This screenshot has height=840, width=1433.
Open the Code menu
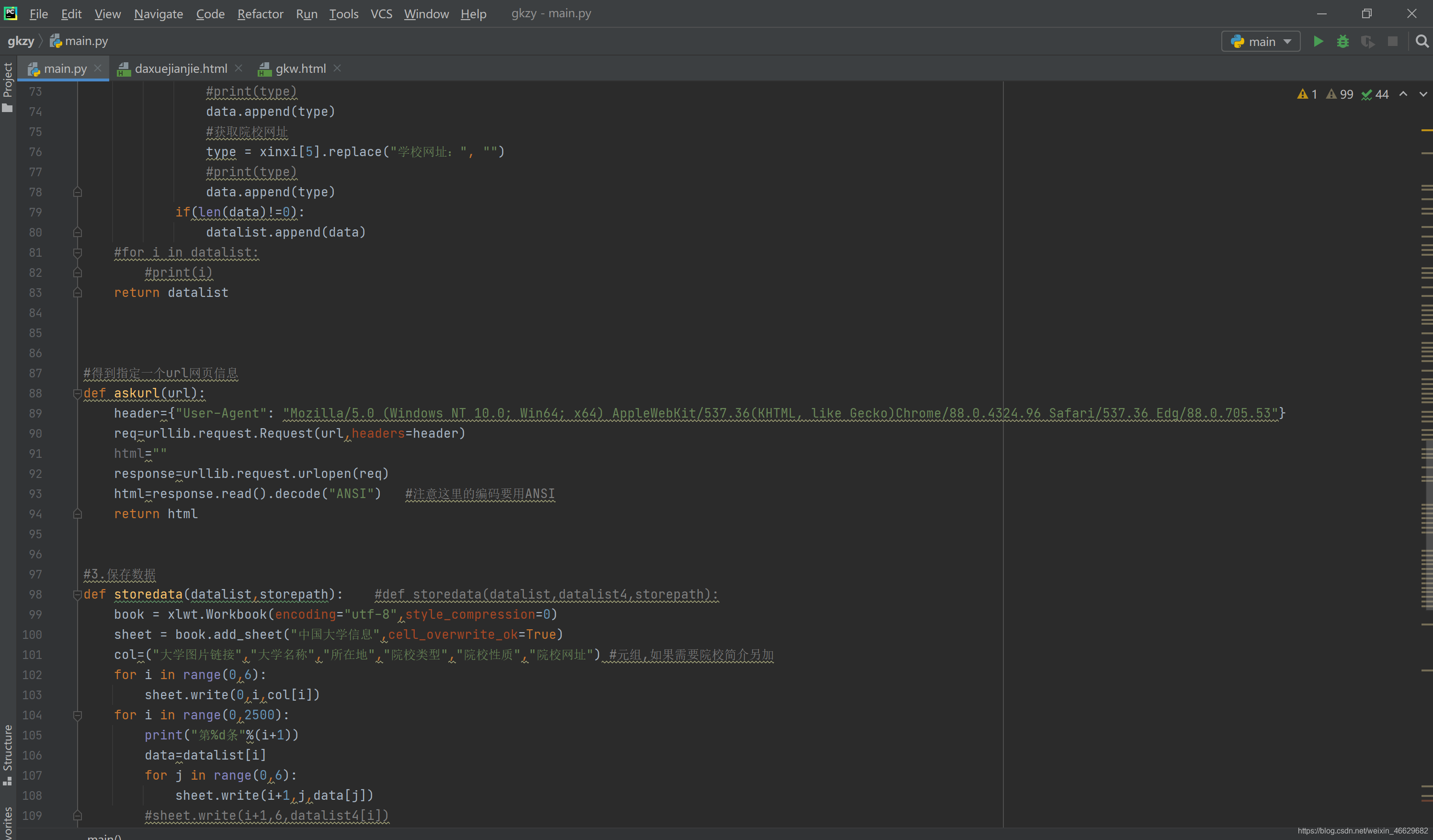(210, 14)
